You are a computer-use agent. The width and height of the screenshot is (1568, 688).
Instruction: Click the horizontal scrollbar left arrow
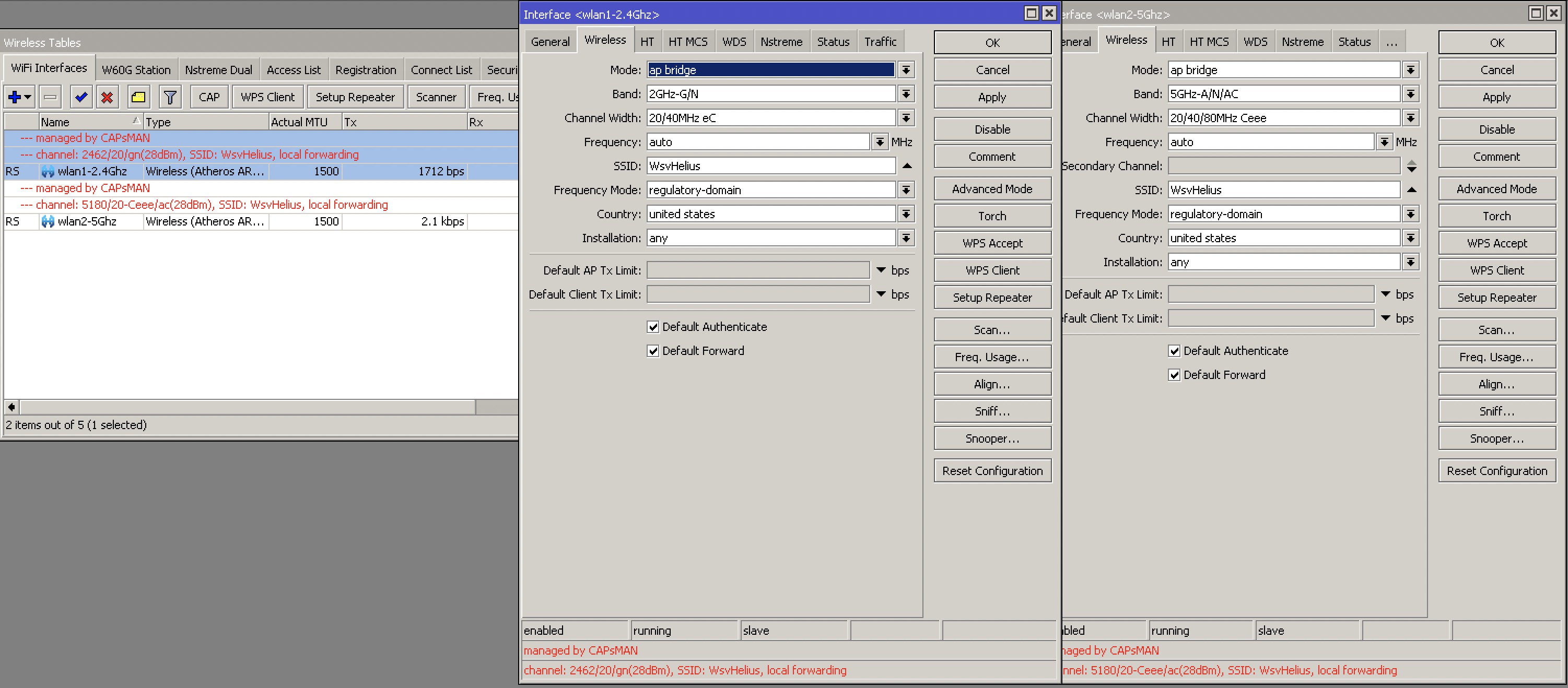coord(10,407)
